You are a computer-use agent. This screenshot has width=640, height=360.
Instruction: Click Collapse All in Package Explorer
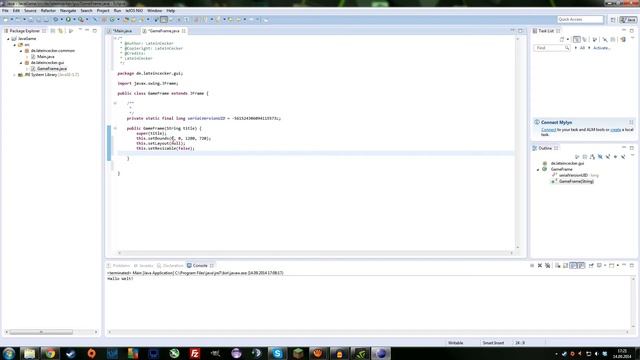(x=53, y=31)
